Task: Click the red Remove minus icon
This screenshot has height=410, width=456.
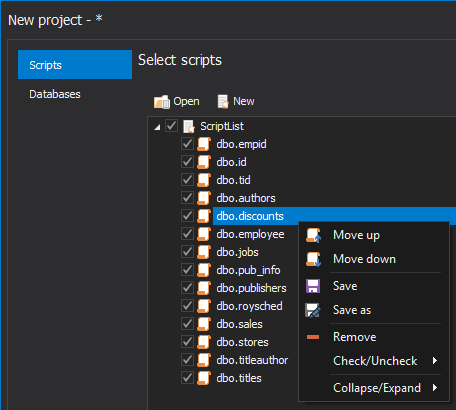Action: point(313,337)
